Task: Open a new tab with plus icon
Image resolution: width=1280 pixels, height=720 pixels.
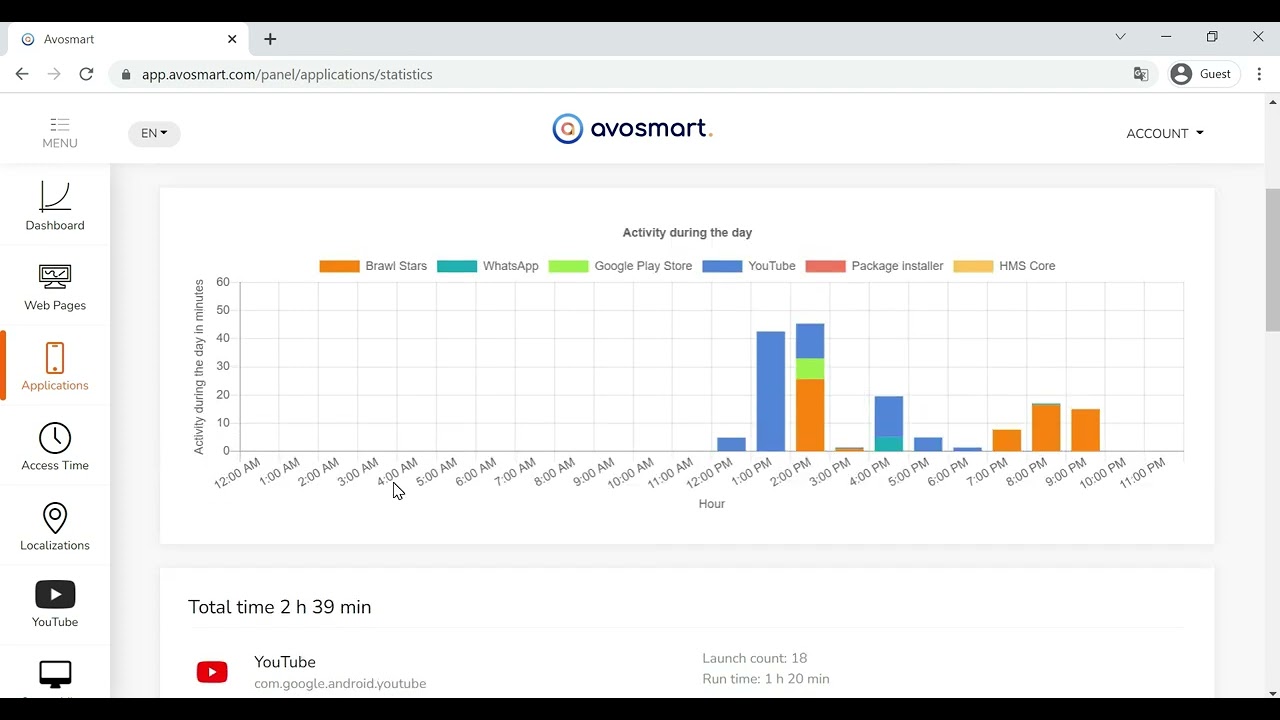Action: (270, 39)
